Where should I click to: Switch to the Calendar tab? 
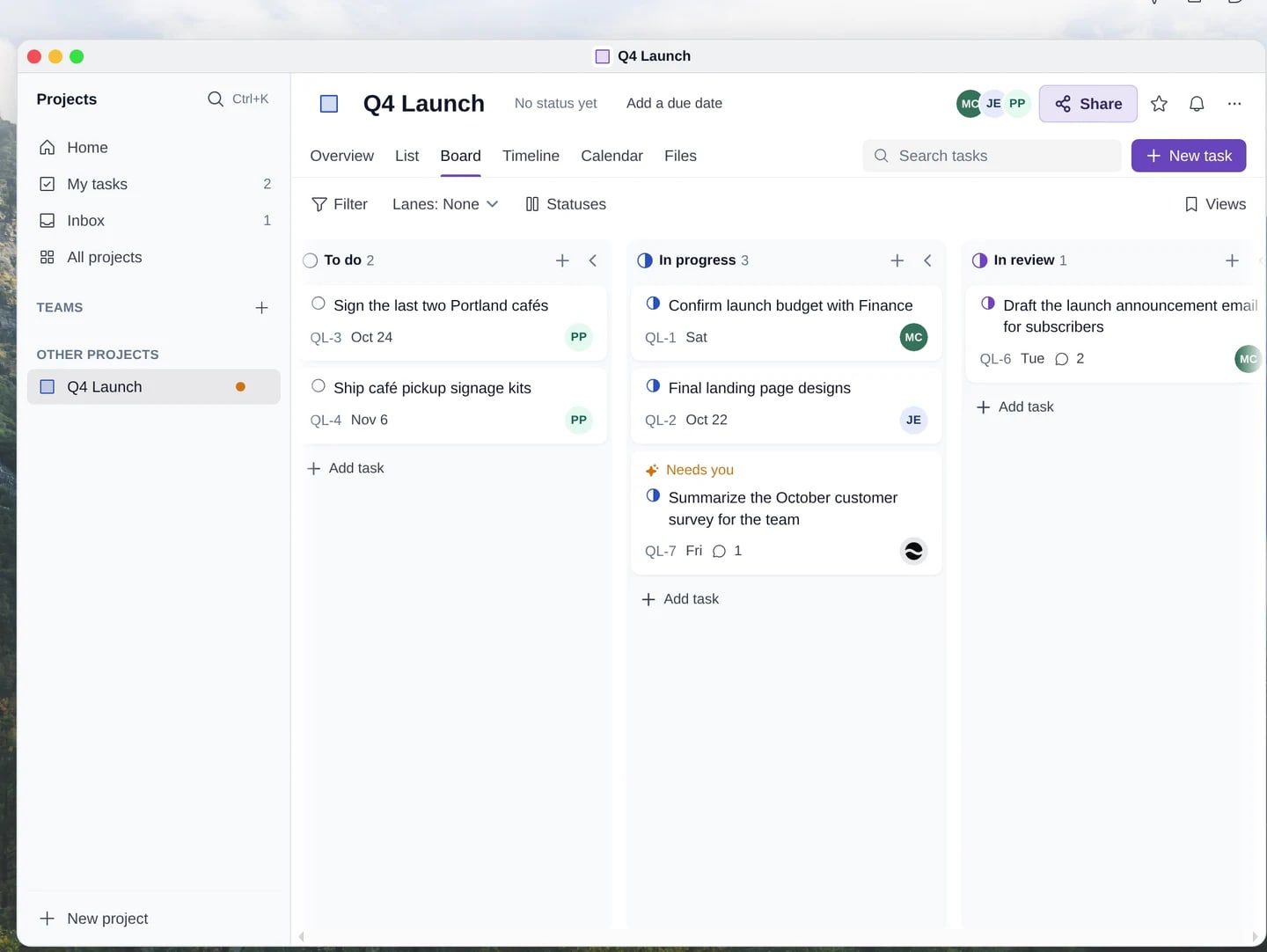click(x=612, y=156)
